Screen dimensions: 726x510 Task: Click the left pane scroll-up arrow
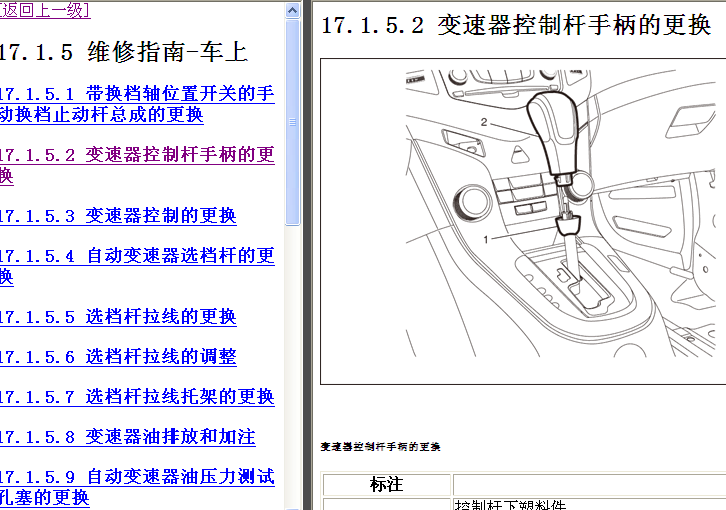tap(293, 10)
